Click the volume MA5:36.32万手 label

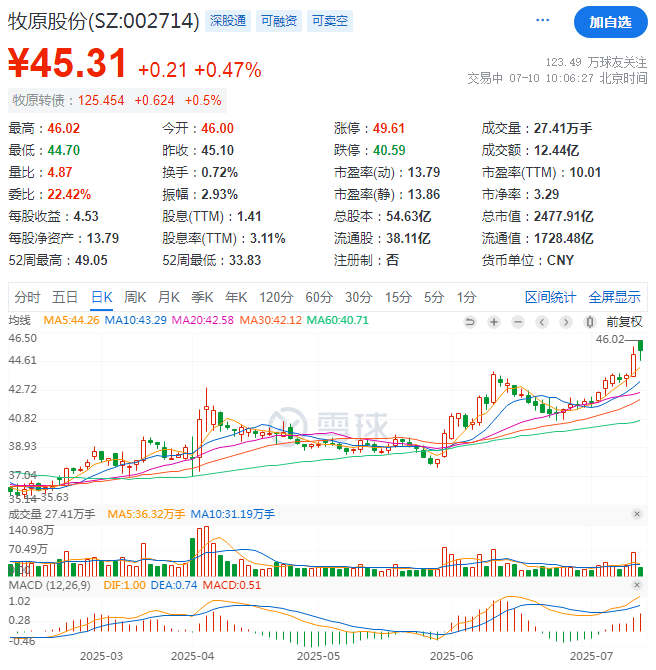tap(146, 514)
